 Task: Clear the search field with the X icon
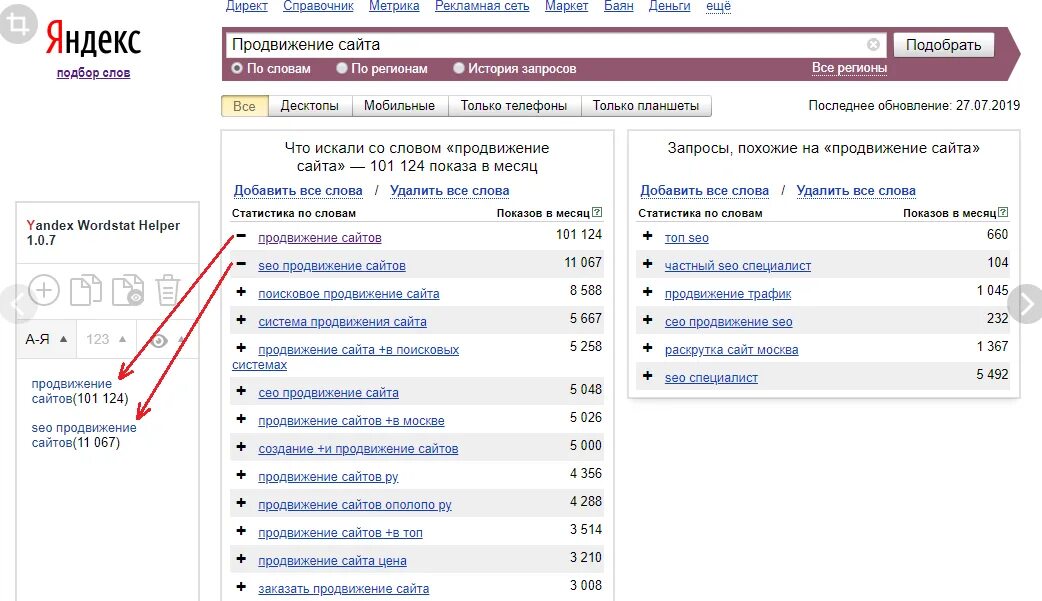tap(873, 45)
